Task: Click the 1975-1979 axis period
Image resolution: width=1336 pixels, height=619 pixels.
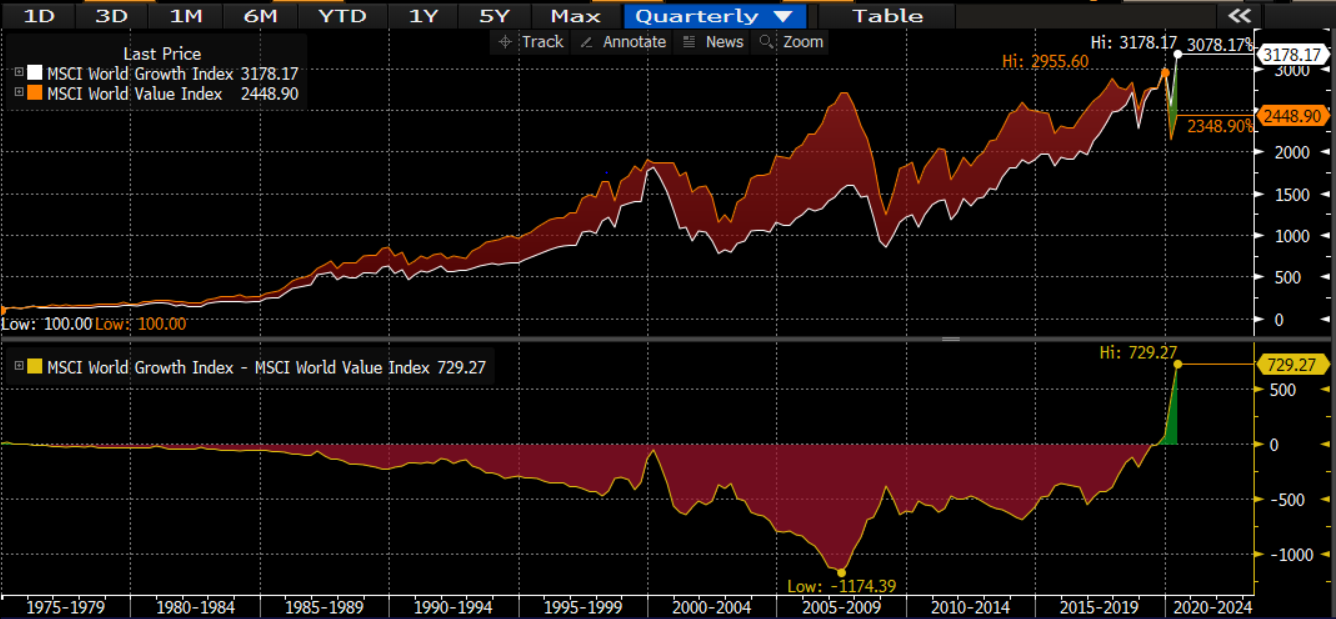Action: click(67, 606)
